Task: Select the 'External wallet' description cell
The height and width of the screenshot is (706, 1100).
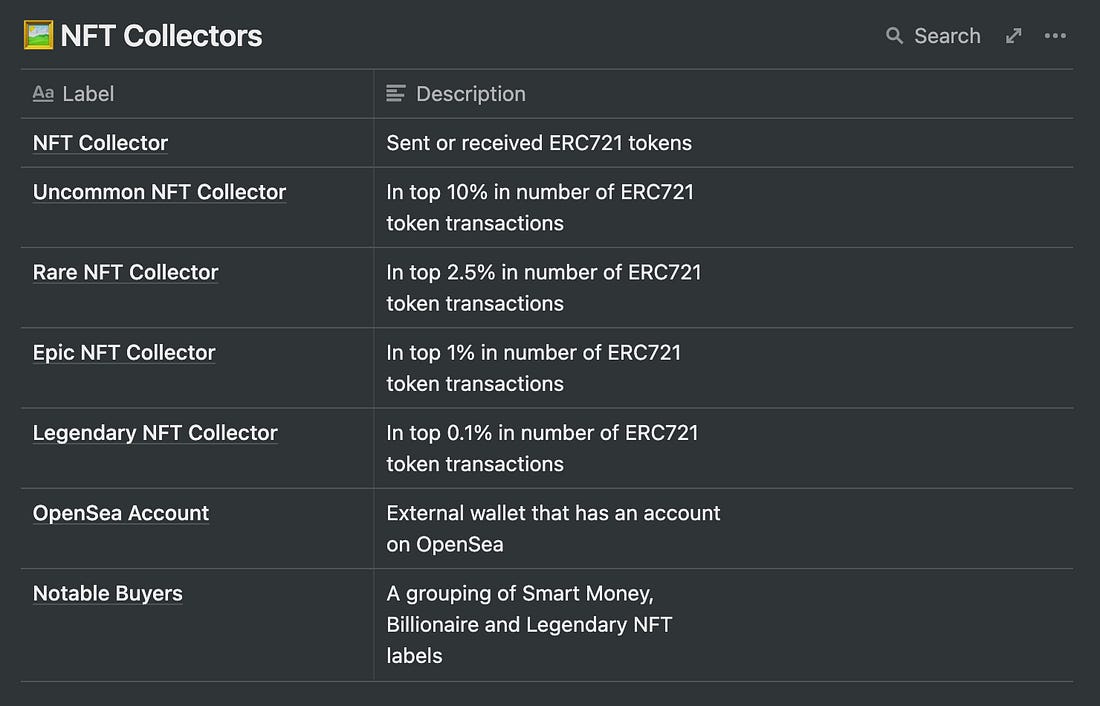Action: (x=723, y=528)
